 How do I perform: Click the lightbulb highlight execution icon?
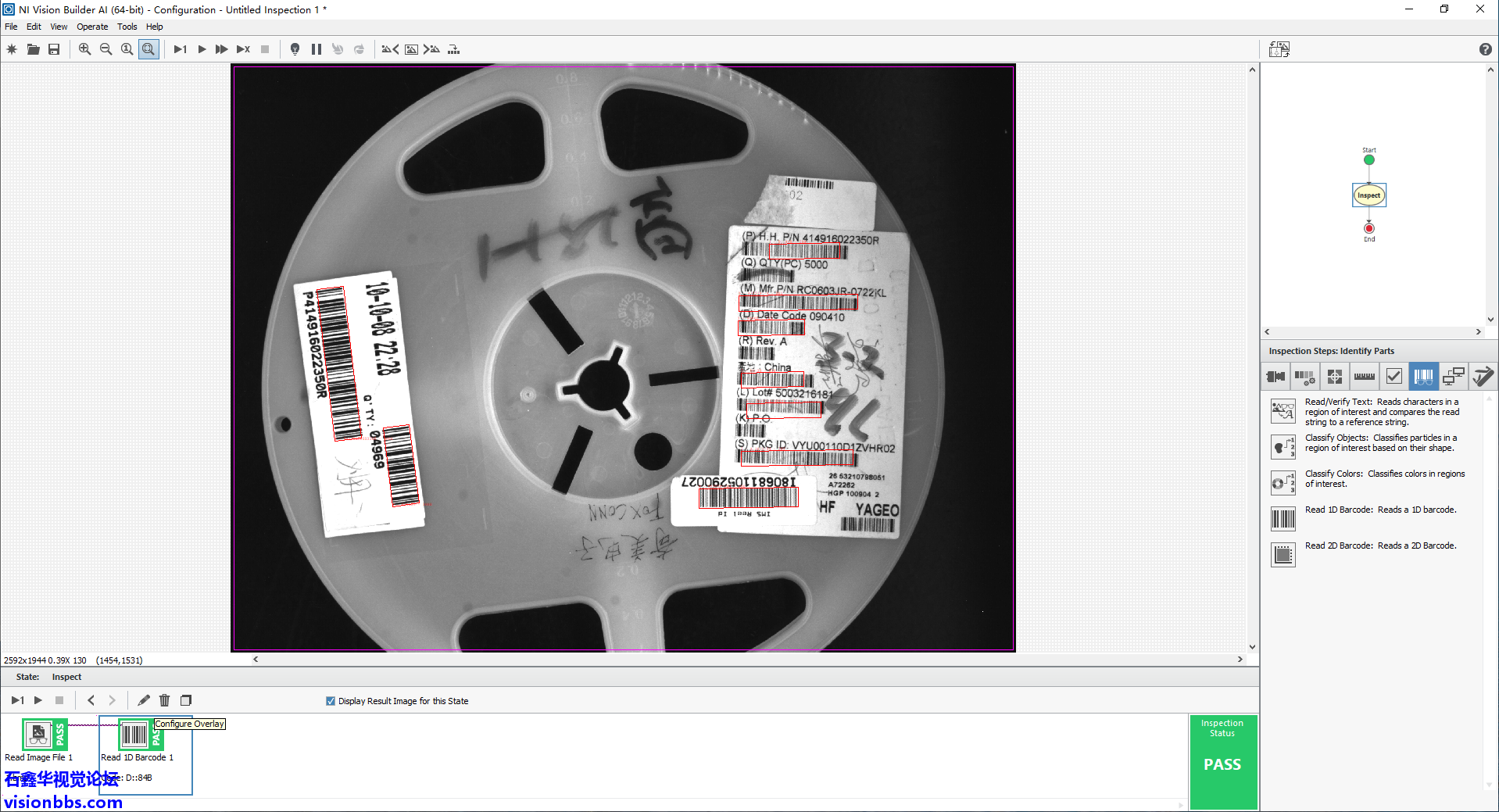(295, 49)
